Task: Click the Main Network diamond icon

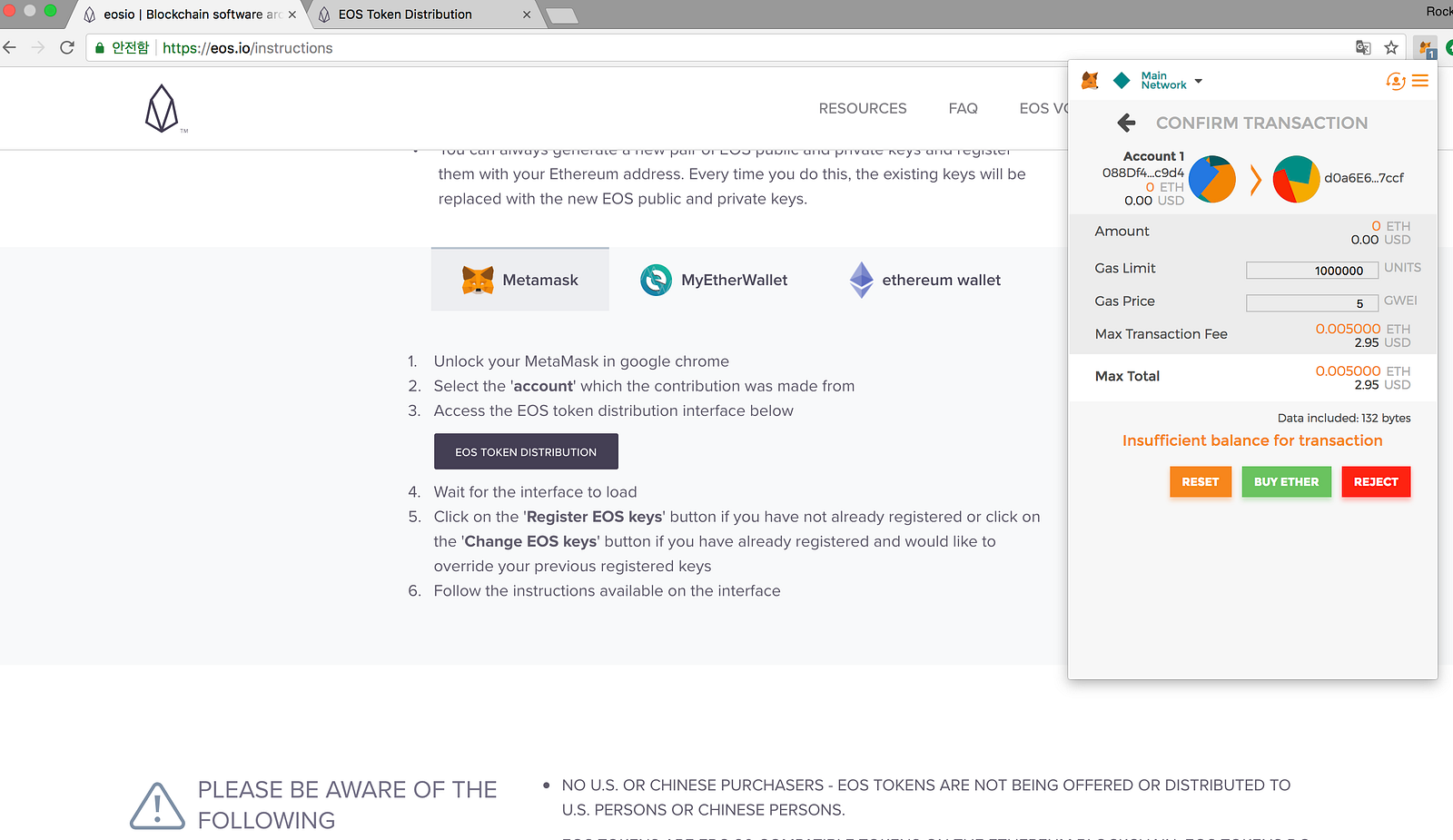Action: [x=1122, y=81]
